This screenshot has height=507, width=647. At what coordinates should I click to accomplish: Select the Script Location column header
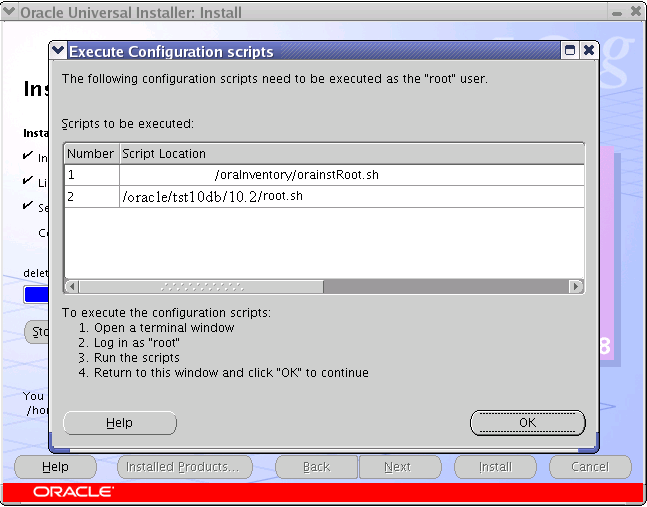[x=352, y=154]
